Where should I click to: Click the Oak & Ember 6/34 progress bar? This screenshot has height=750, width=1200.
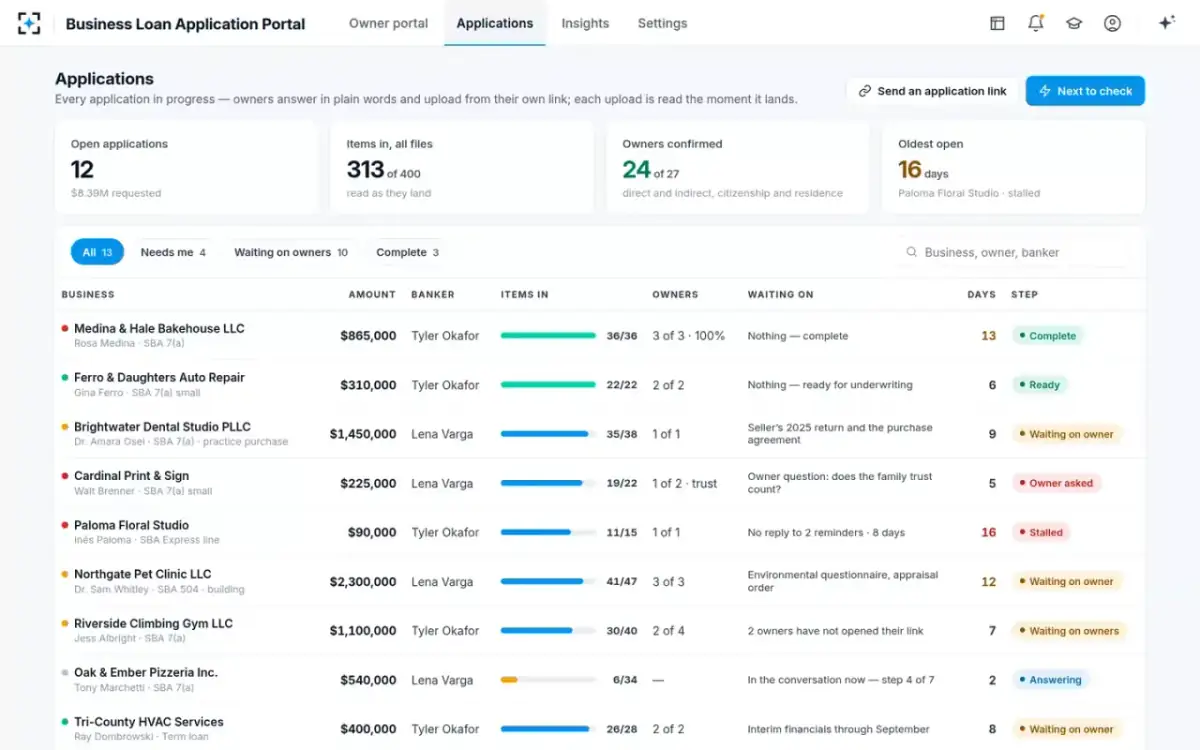pyautogui.click(x=548, y=680)
